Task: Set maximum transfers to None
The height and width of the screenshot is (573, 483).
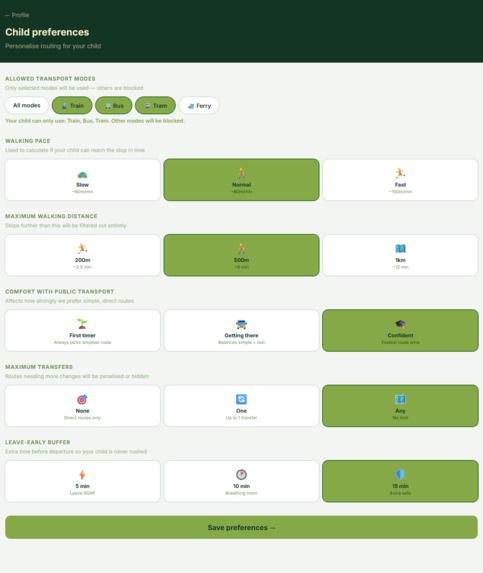Action: (83, 406)
